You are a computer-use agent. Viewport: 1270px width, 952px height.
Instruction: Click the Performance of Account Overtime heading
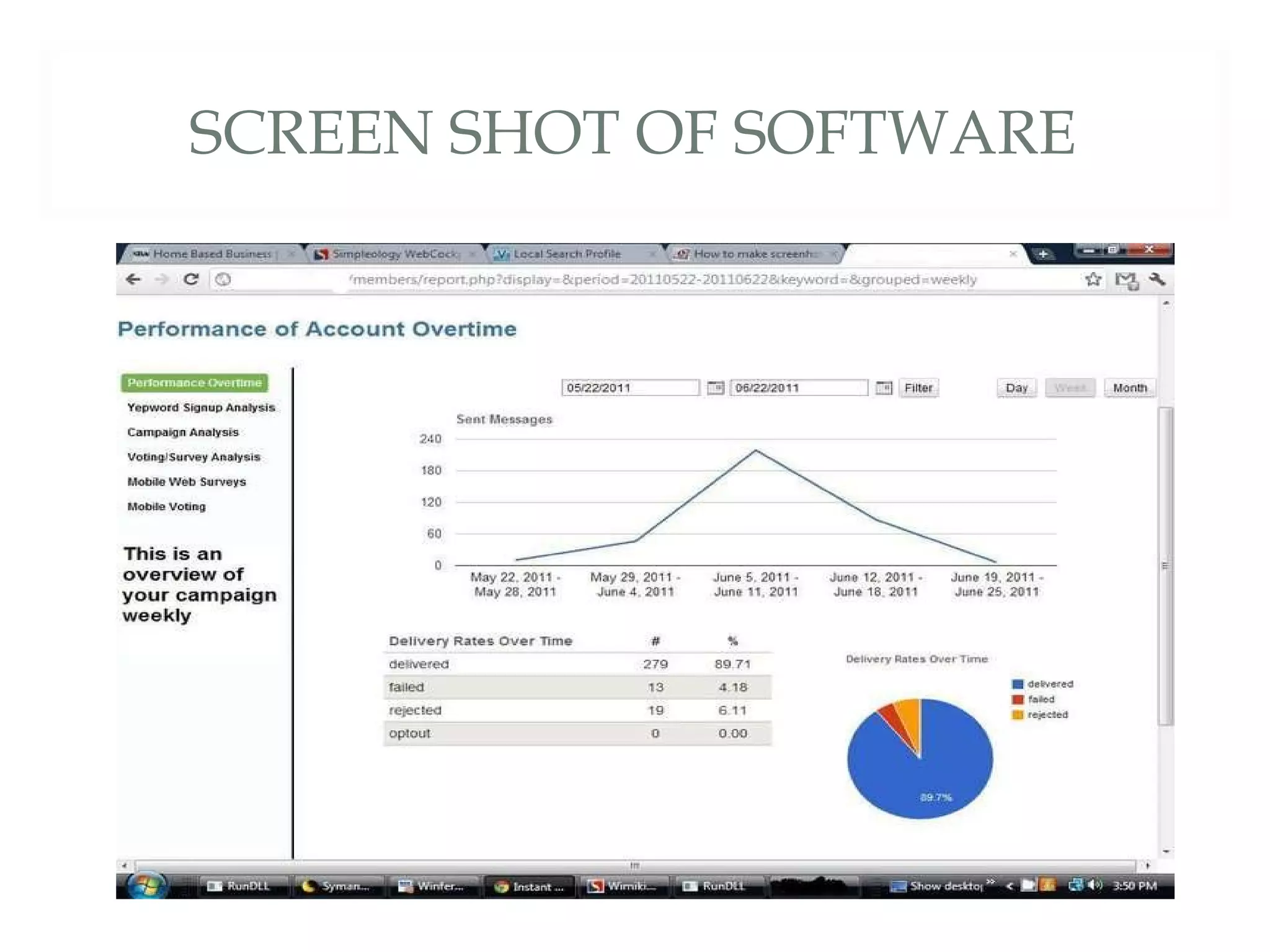pyautogui.click(x=317, y=329)
